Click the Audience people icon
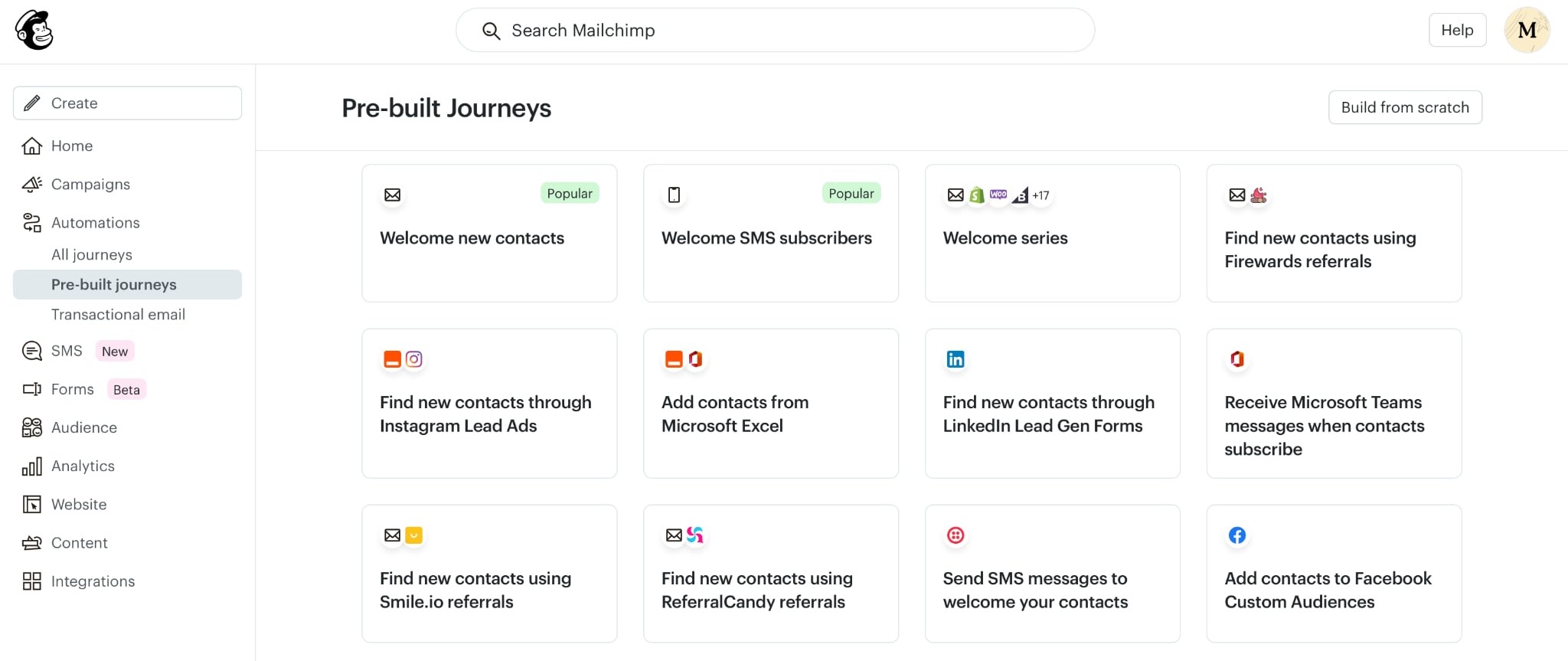This screenshot has width=1568, height=661. tap(32, 427)
